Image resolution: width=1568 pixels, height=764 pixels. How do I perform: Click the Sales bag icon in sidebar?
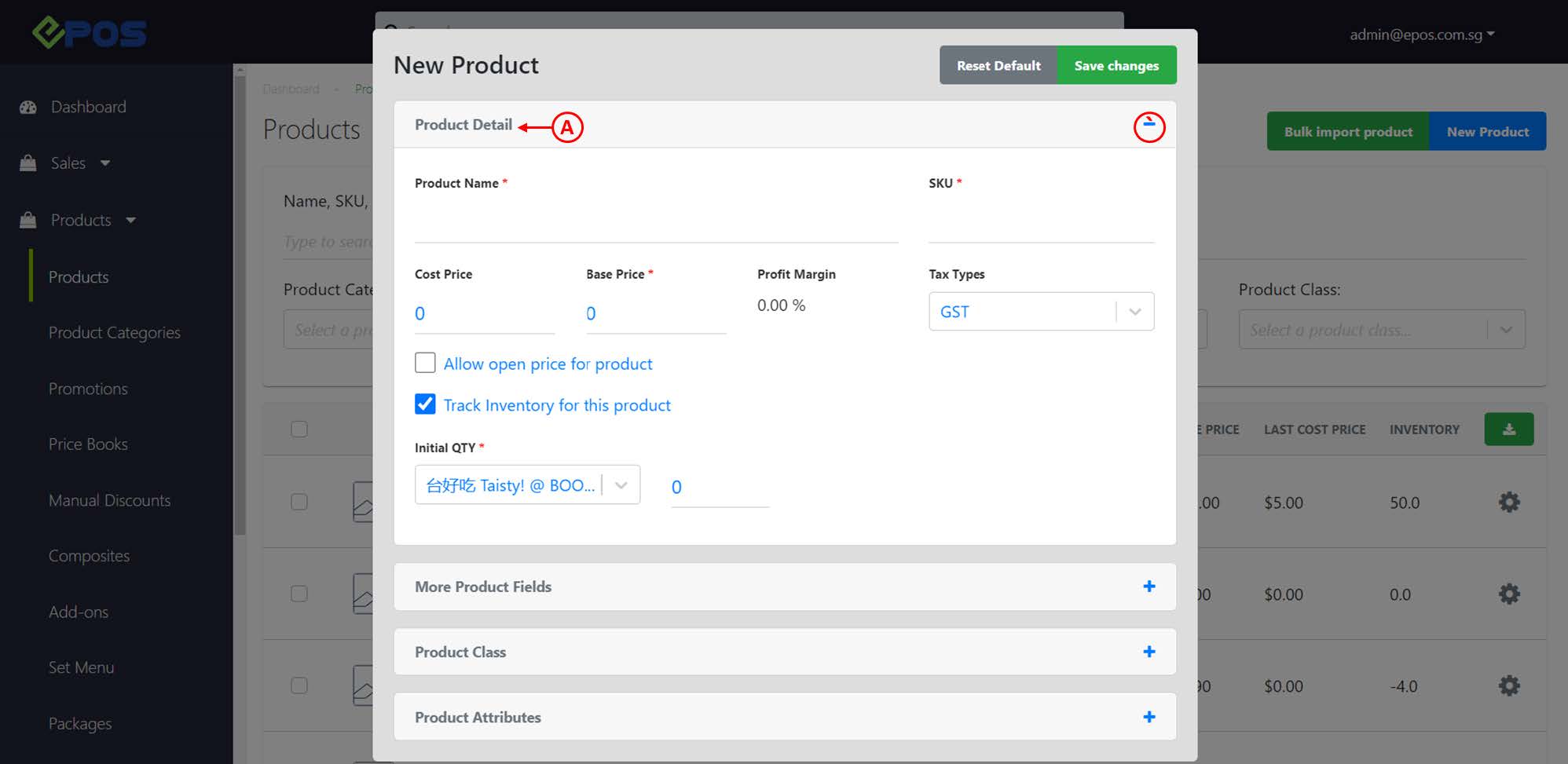click(28, 163)
